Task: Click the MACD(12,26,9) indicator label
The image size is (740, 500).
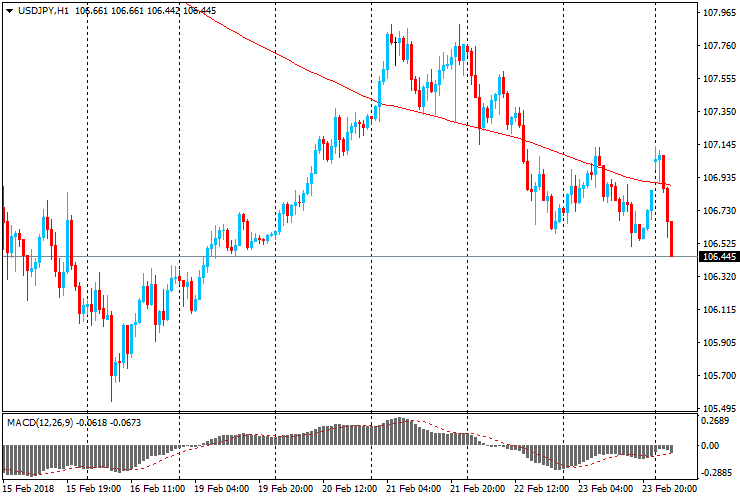Action: [x=40, y=423]
